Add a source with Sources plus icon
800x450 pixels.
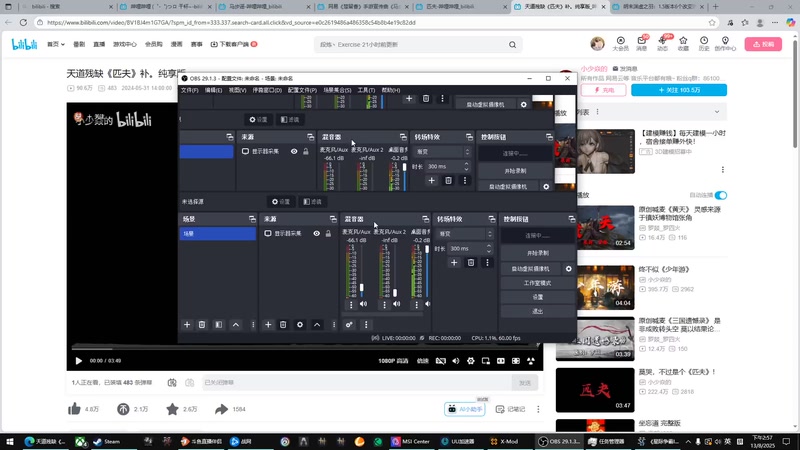pos(268,324)
